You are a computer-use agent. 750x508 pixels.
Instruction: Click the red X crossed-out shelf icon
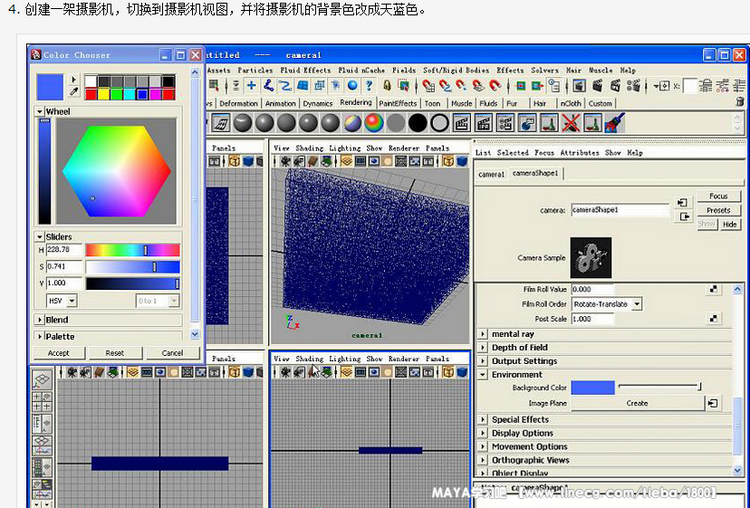point(571,123)
